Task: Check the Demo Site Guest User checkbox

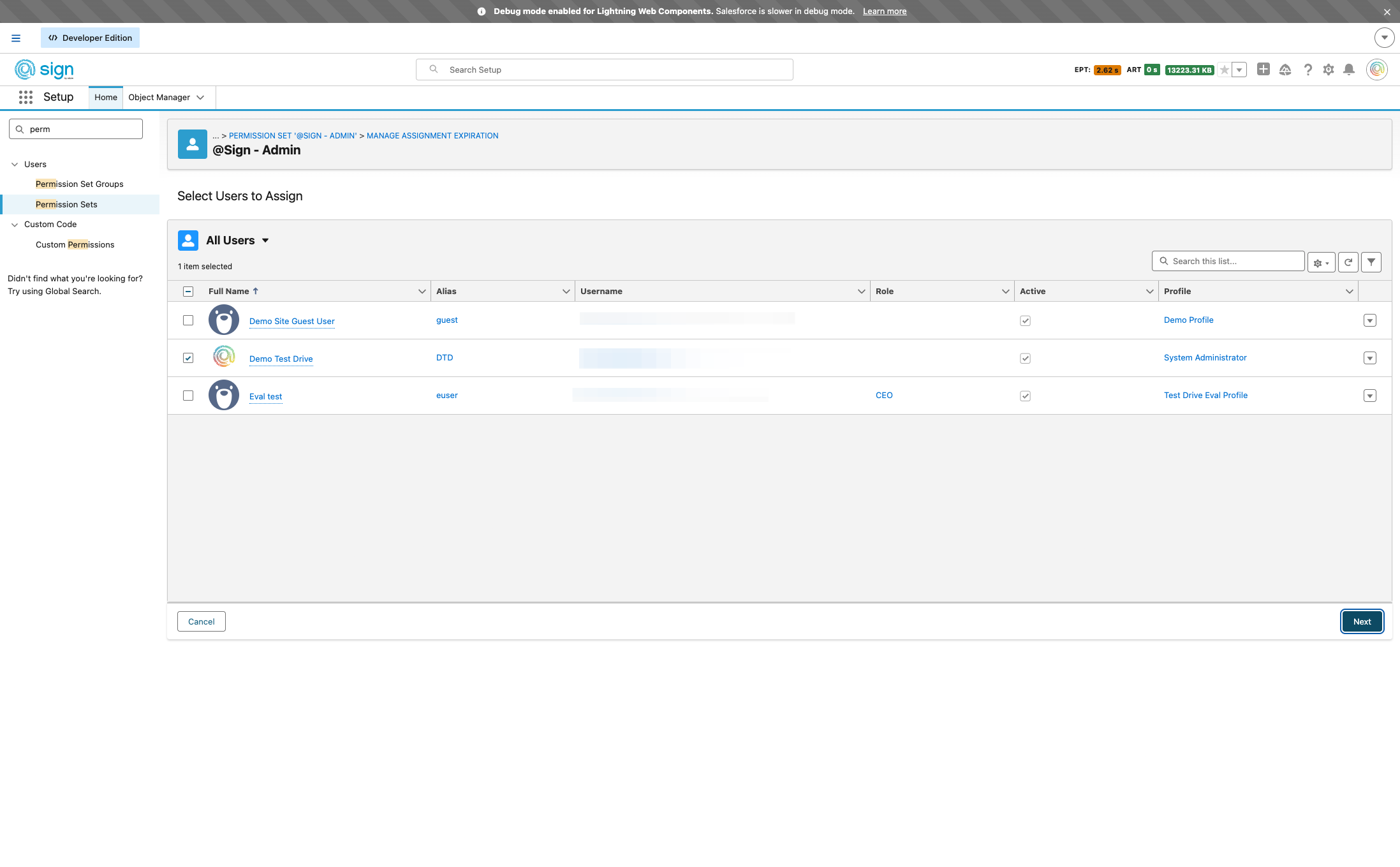Action: (x=188, y=320)
